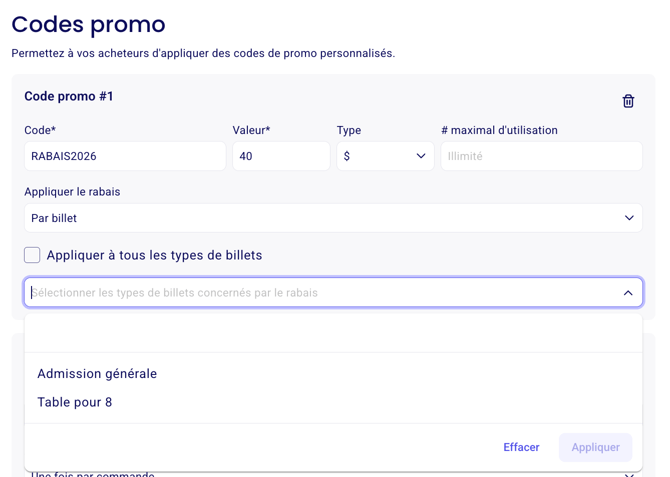Screen dimensions: 670x477
Task: Click the chevron arrow beside "Par billet"
Action: tap(629, 218)
